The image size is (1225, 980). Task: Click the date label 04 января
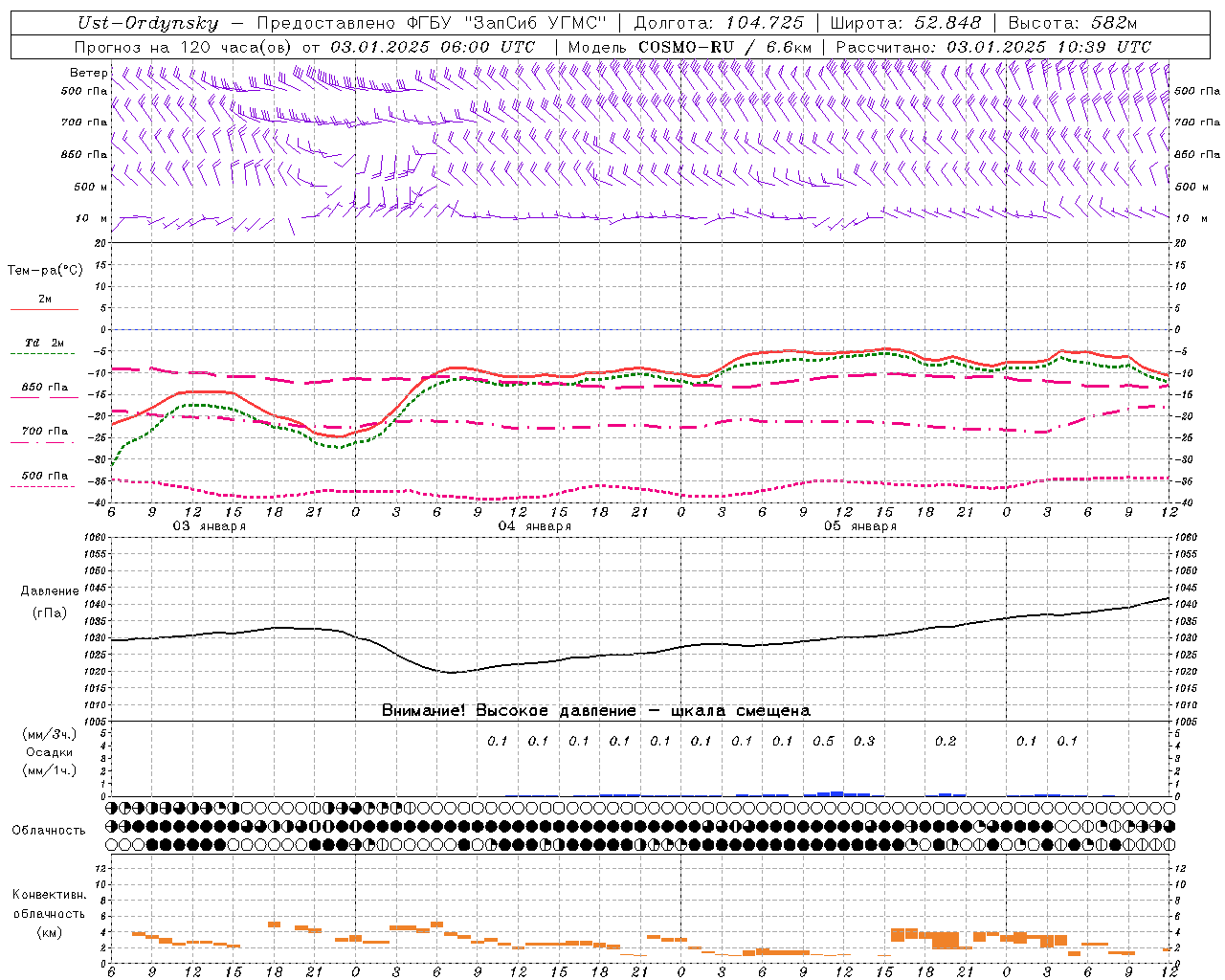534,526
